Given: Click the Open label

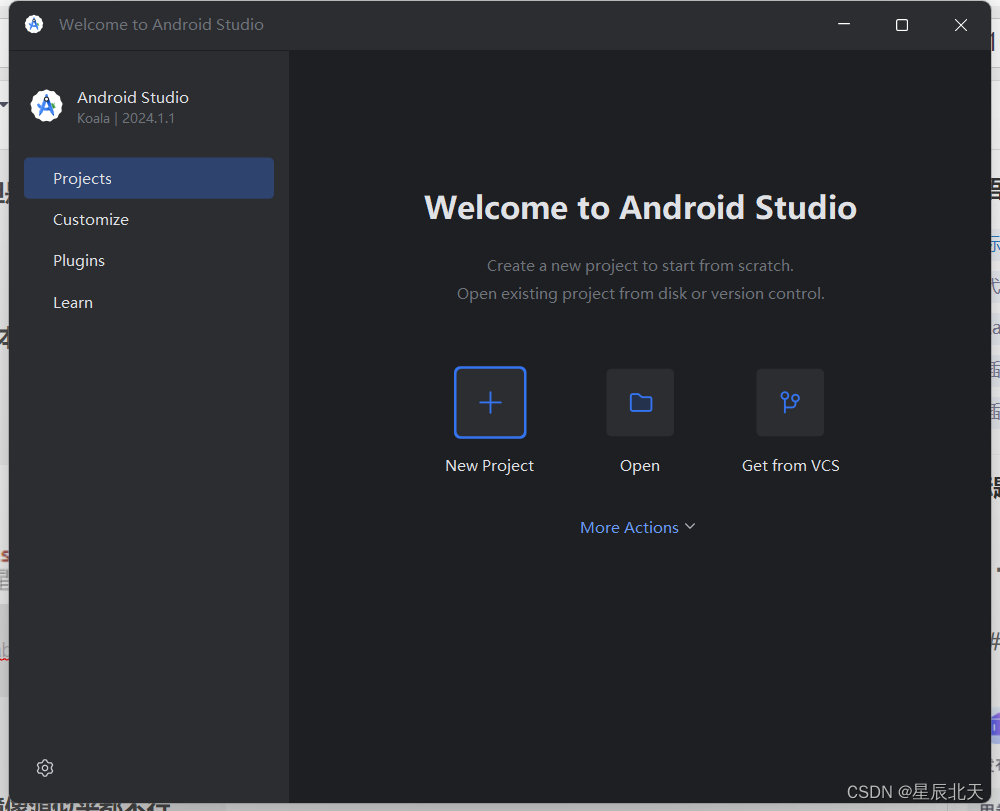Looking at the screenshot, I should [x=640, y=466].
